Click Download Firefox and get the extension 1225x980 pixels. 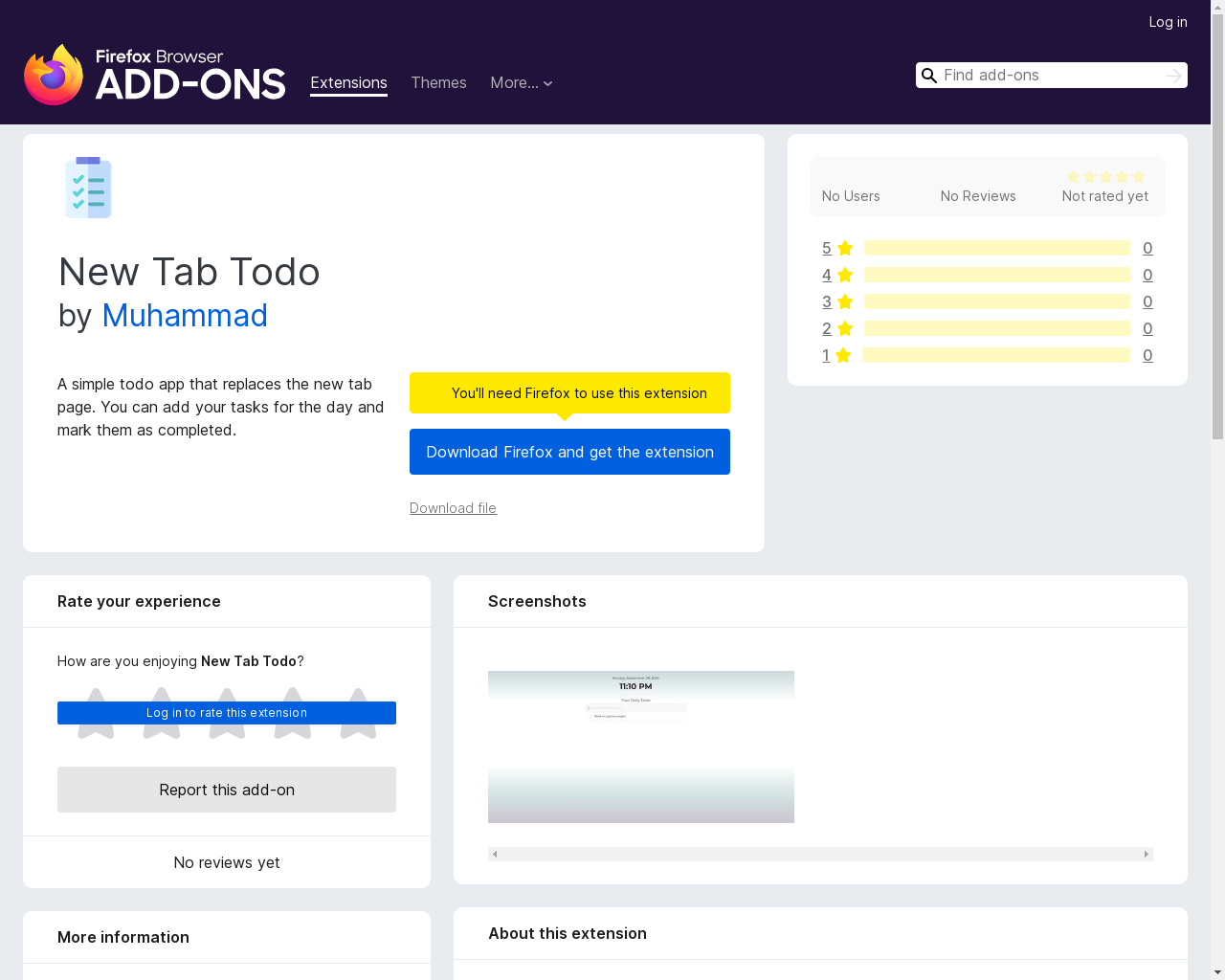[x=569, y=452]
